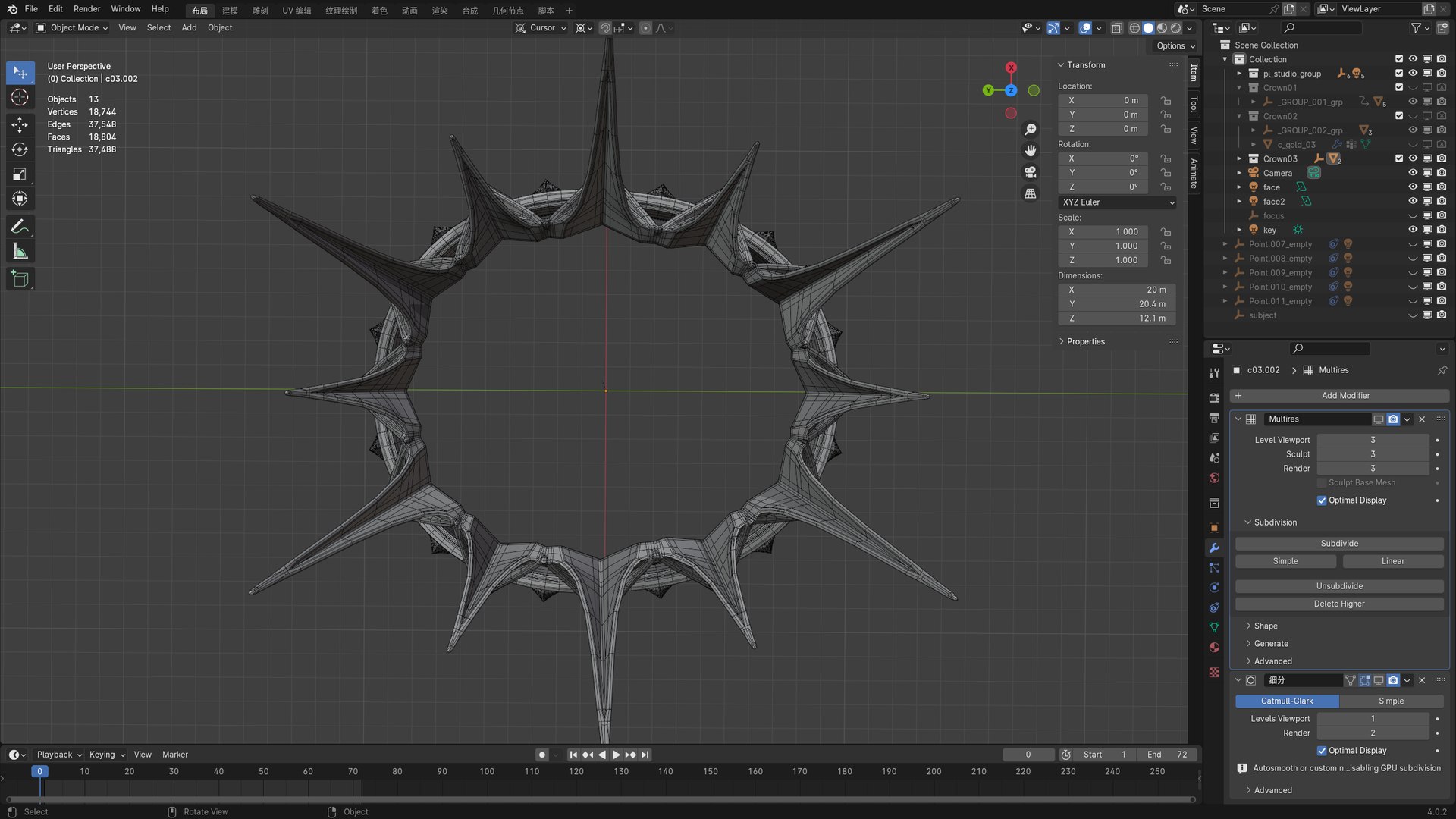Toggle X-ray display icon
The height and width of the screenshot is (819, 1456).
pyautogui.click(x=1116, y=28)
